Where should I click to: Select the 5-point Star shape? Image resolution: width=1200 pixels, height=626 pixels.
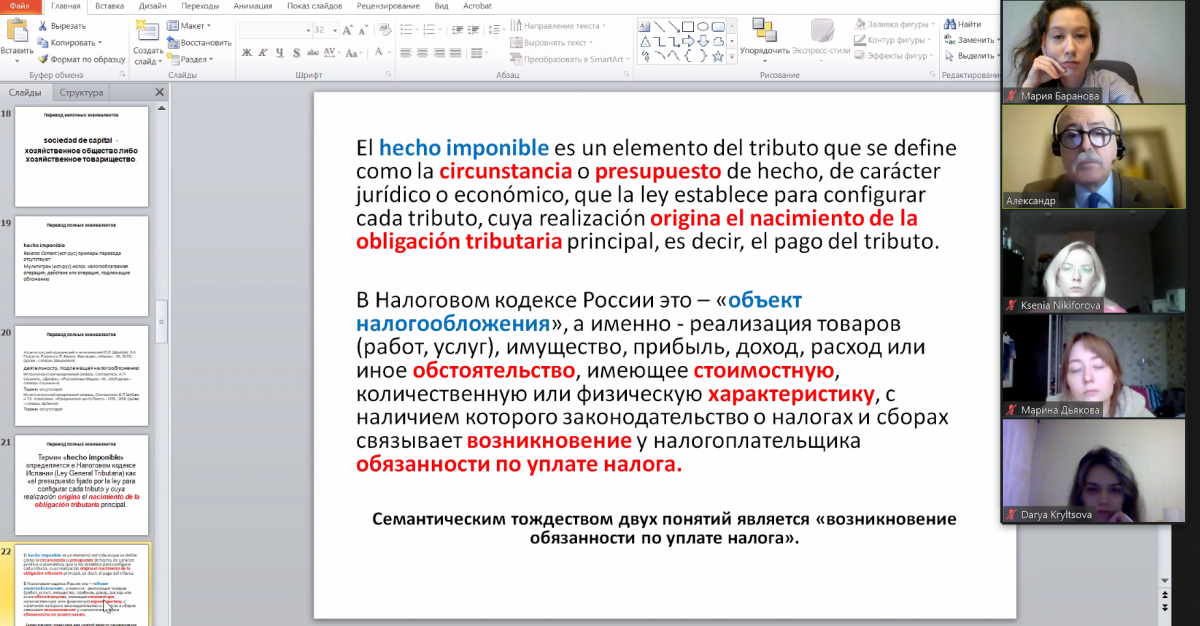pyautogui.click(x=718, y=56)
